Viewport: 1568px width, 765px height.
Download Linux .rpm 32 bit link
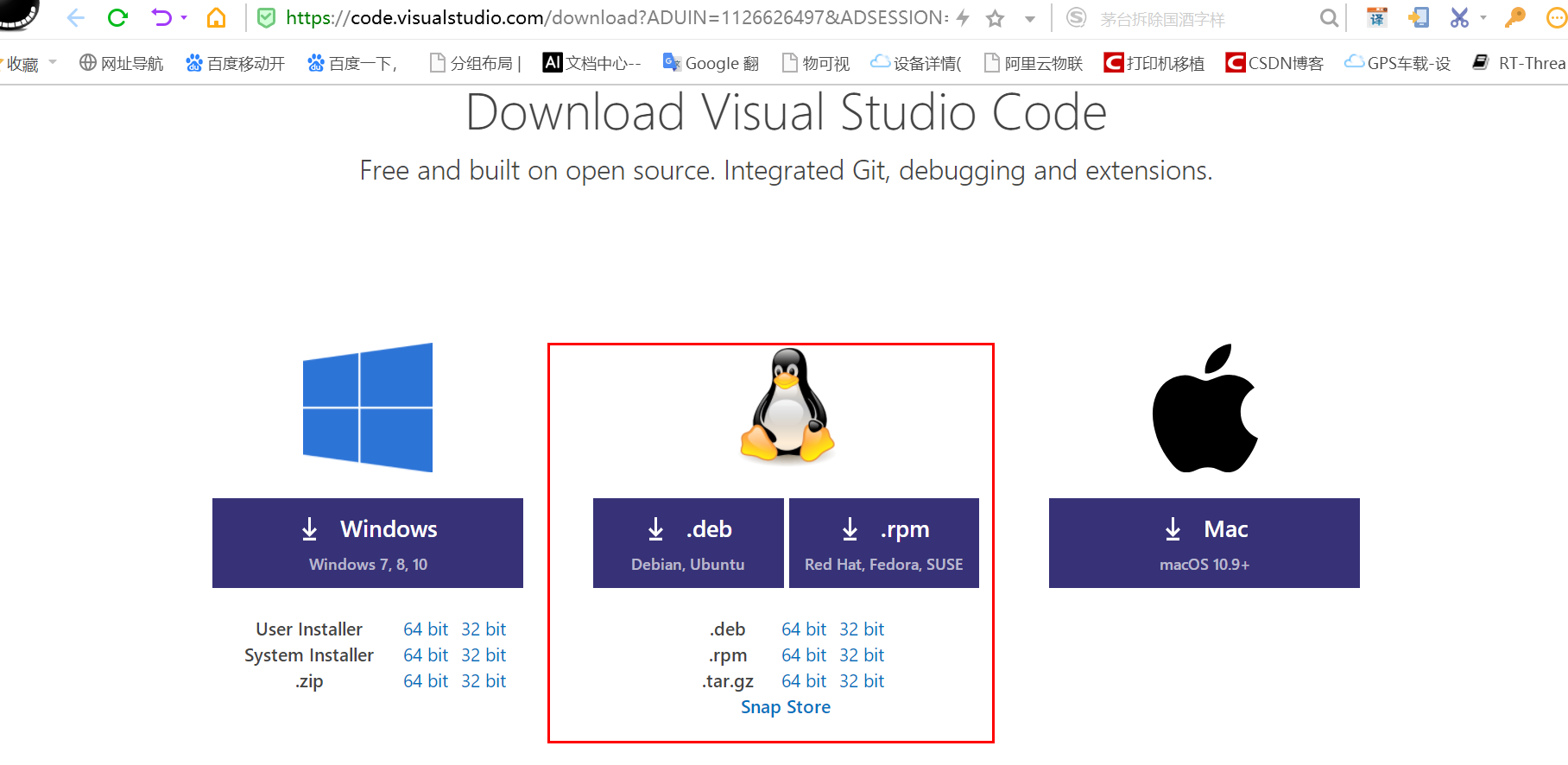tap(862, 655)
